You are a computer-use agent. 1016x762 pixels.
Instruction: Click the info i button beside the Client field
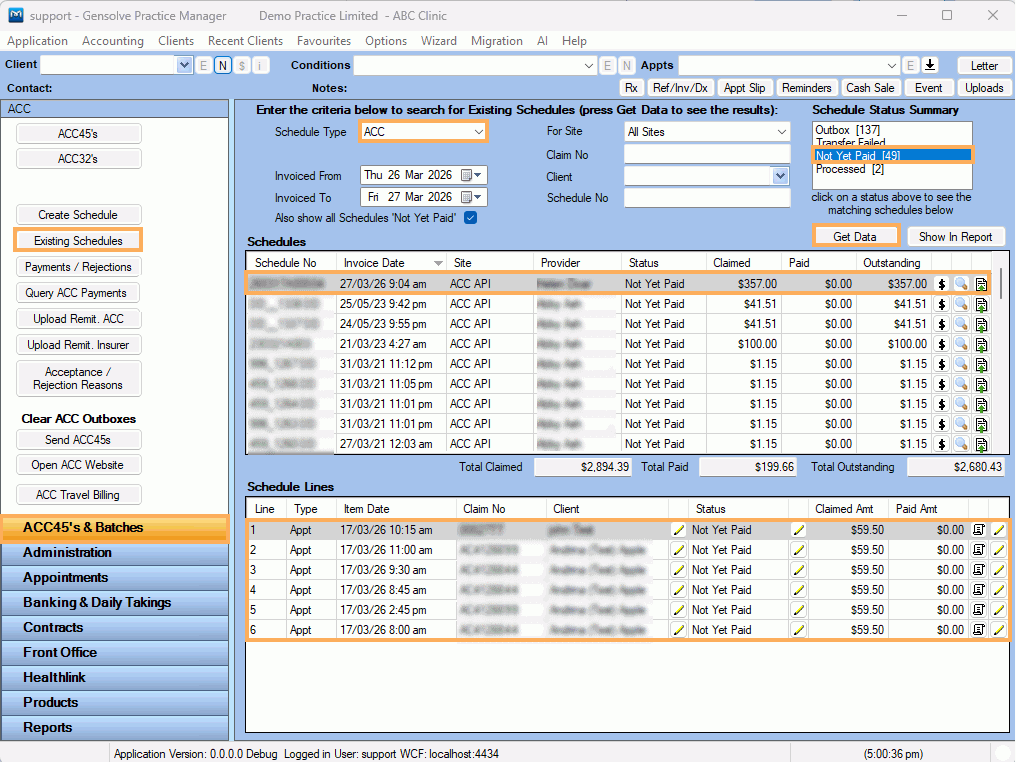pos(260,65)
